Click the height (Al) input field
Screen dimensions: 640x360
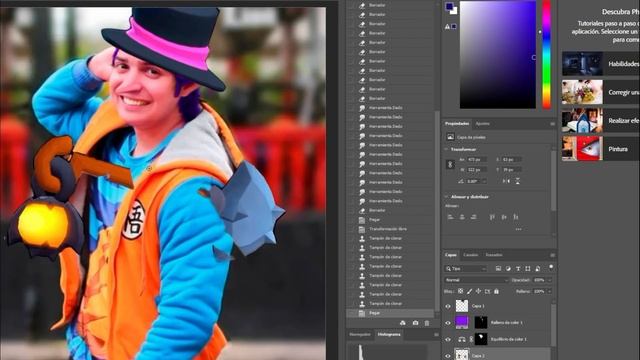click(477, 169)
